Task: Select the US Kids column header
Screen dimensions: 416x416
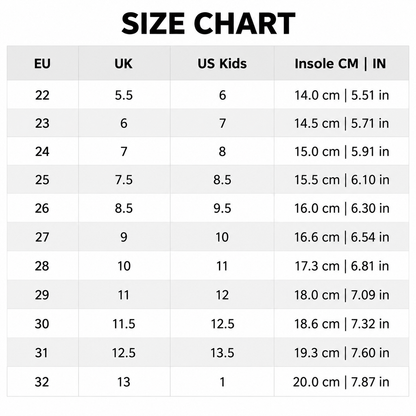Action: (x=222, y=63)
